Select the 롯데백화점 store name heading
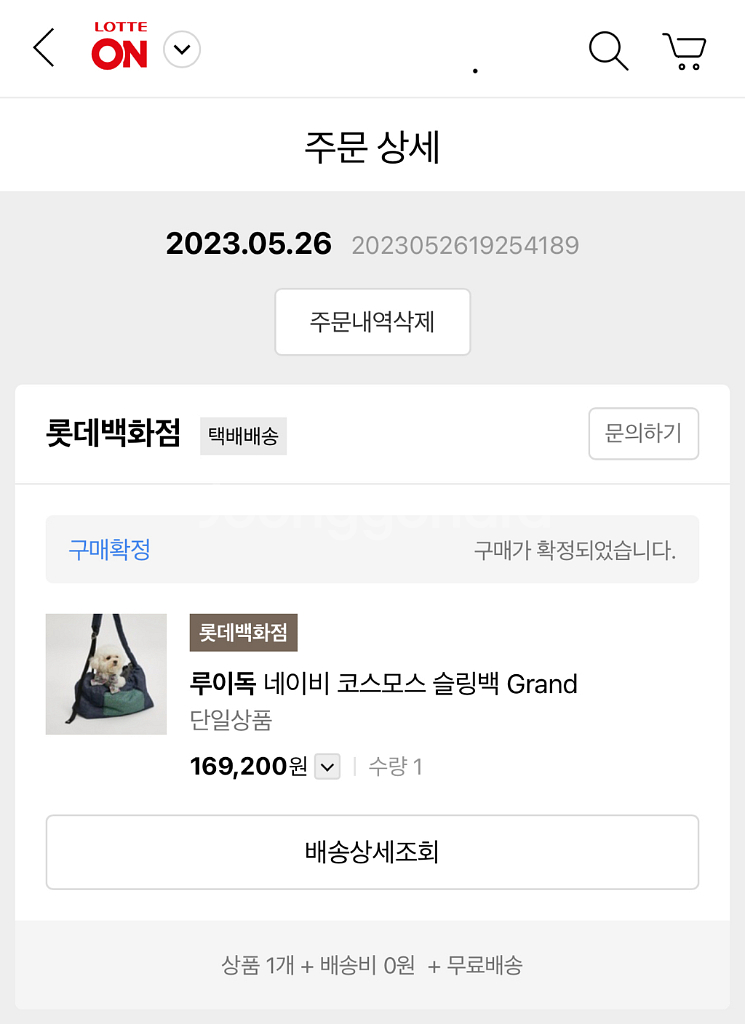The image size is (745, 1024). 113,434
